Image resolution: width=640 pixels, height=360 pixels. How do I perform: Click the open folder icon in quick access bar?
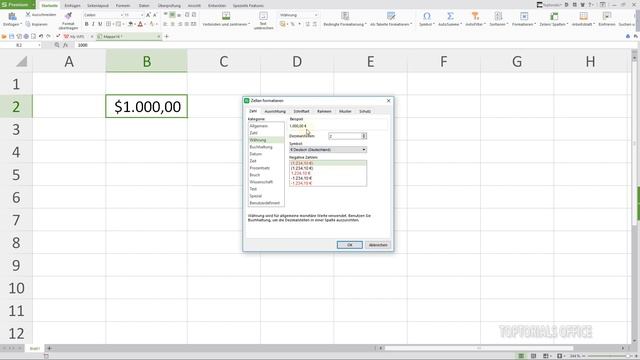click(4, 36)
